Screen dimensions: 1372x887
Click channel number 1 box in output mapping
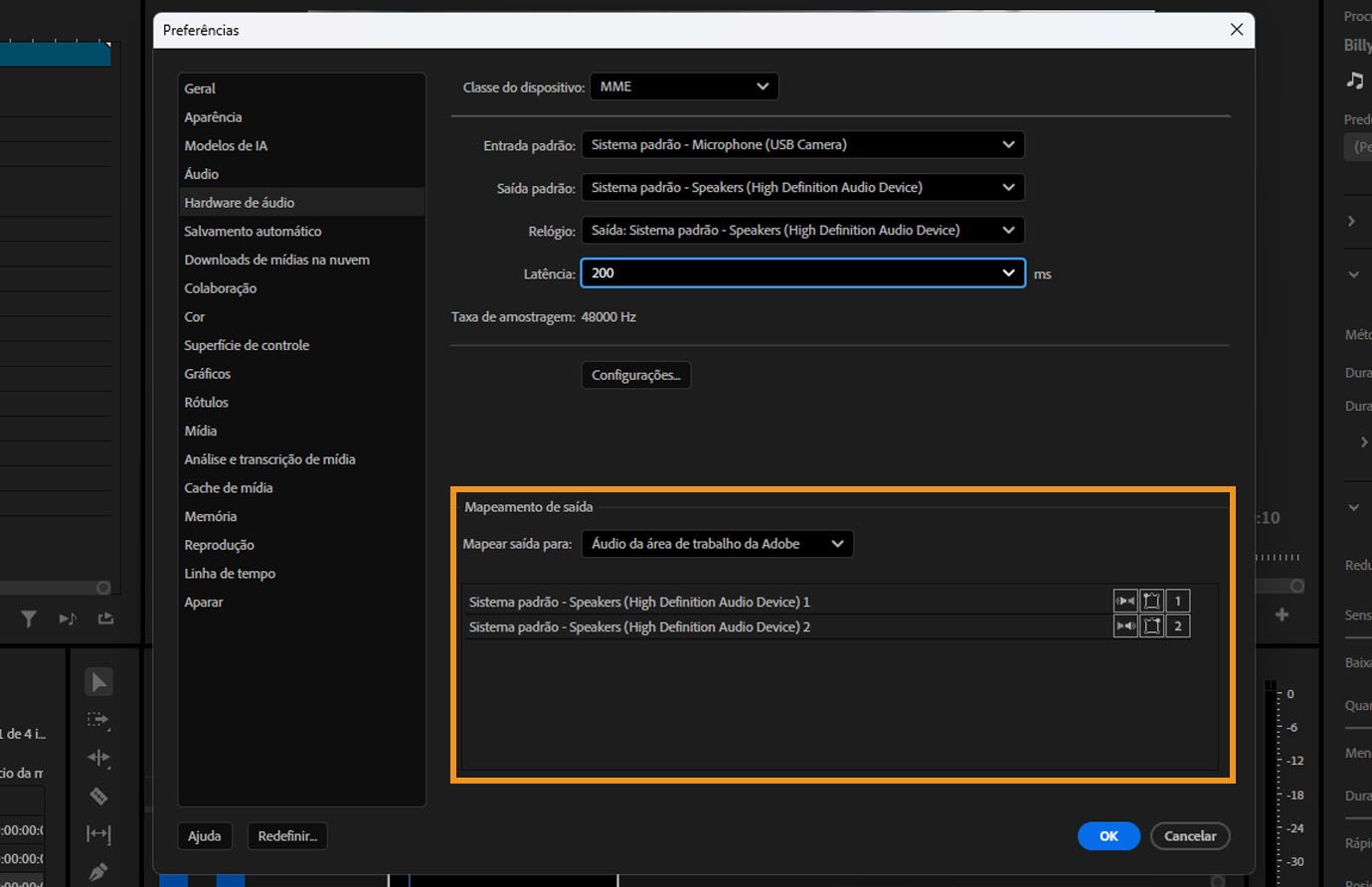click(1178, 601)
